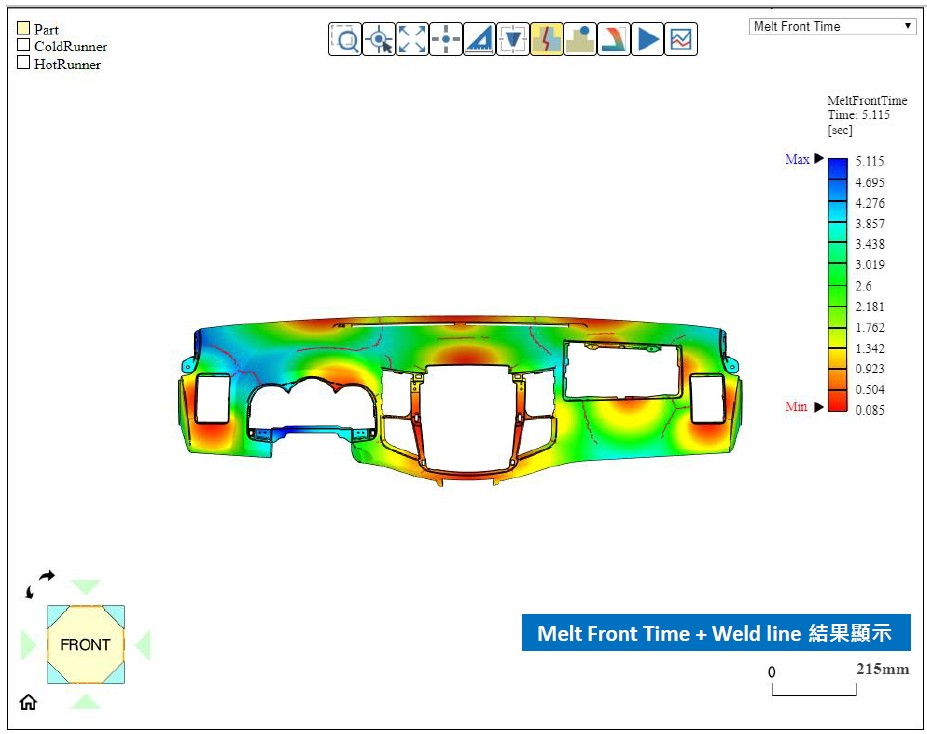Click the air trap display icon

pos(580,40)
